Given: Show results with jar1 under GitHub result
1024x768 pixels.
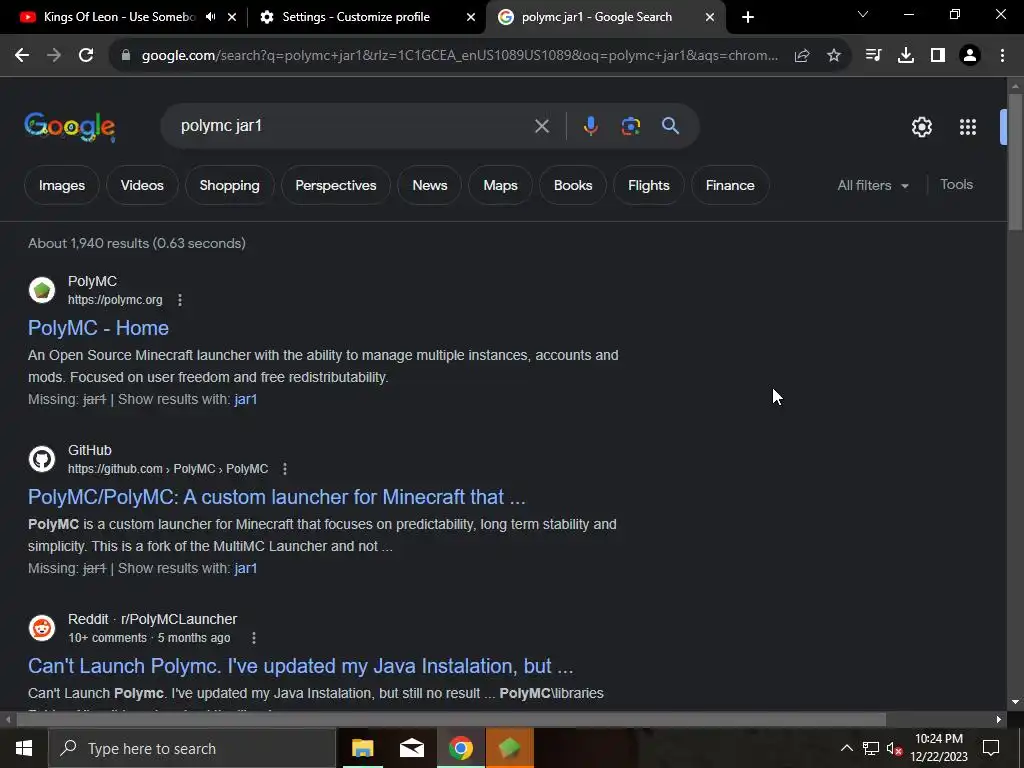Looking at the screenshot, I should pos(246,568).
